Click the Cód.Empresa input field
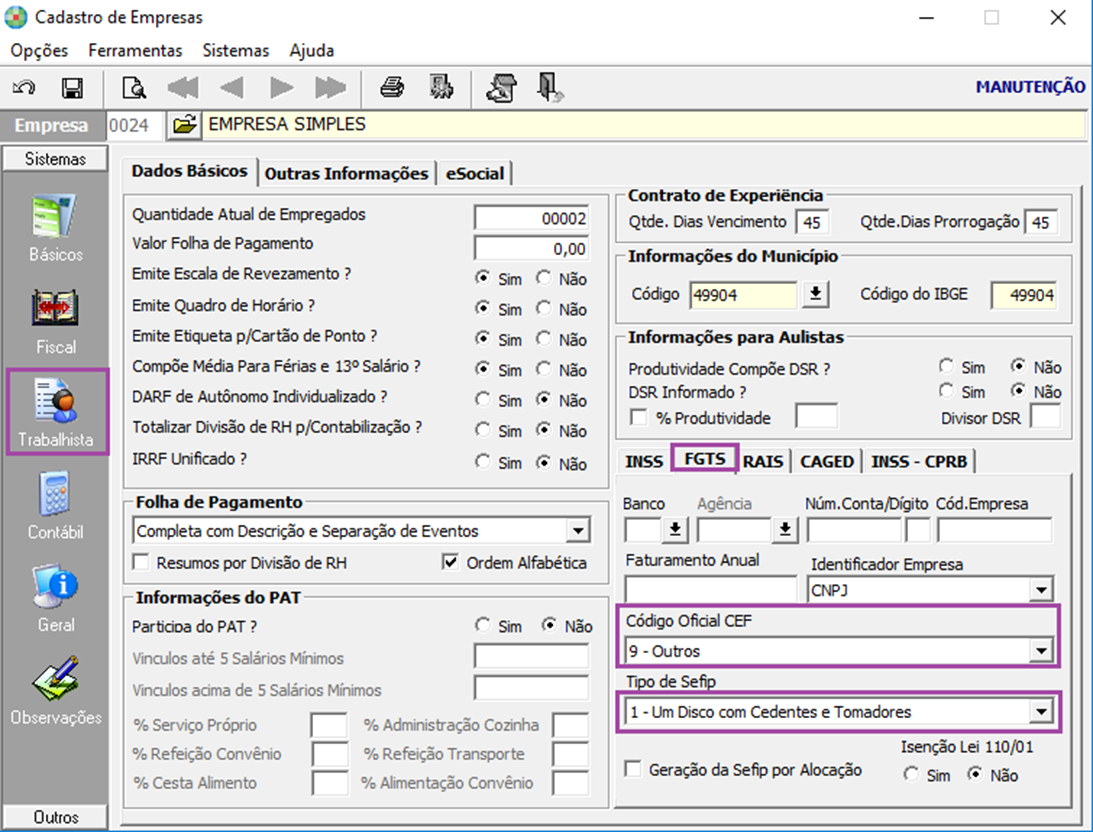Image resolution: width=1093 pixels, height=832 pixels. (x=995, y=531)
